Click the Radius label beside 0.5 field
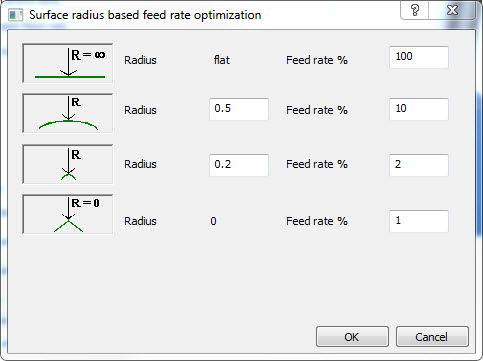Image resolution: width=483 pixels, height=361 pixels. click(140, 110)
